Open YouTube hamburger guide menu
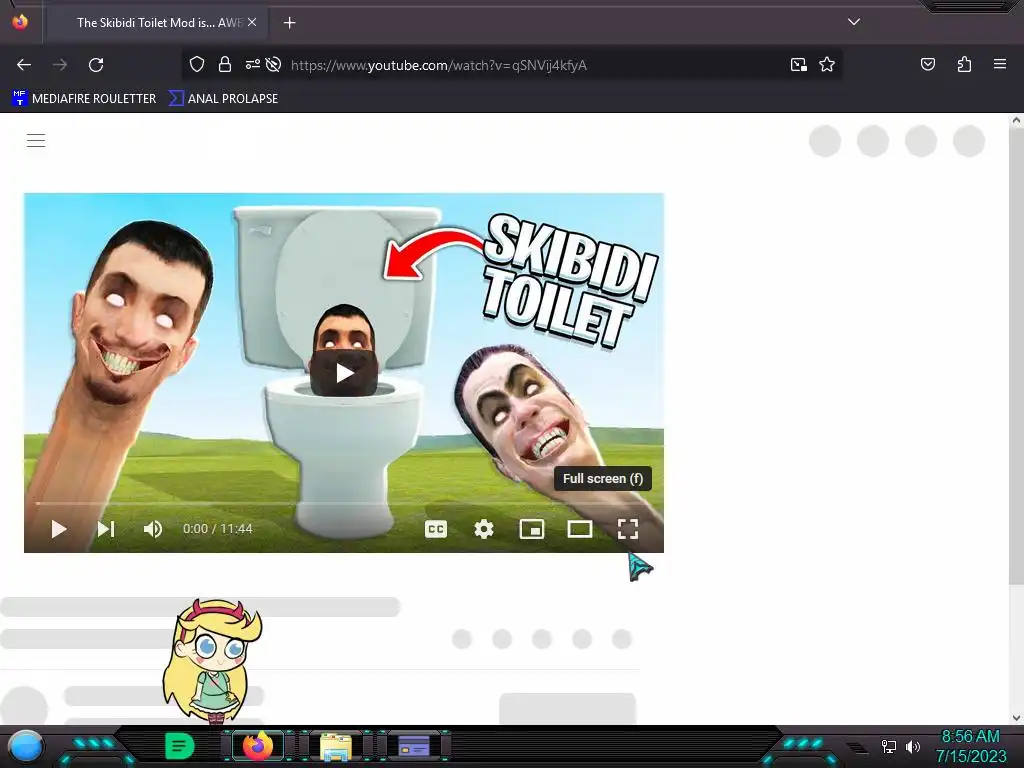1024x768 pixels. 36,140
